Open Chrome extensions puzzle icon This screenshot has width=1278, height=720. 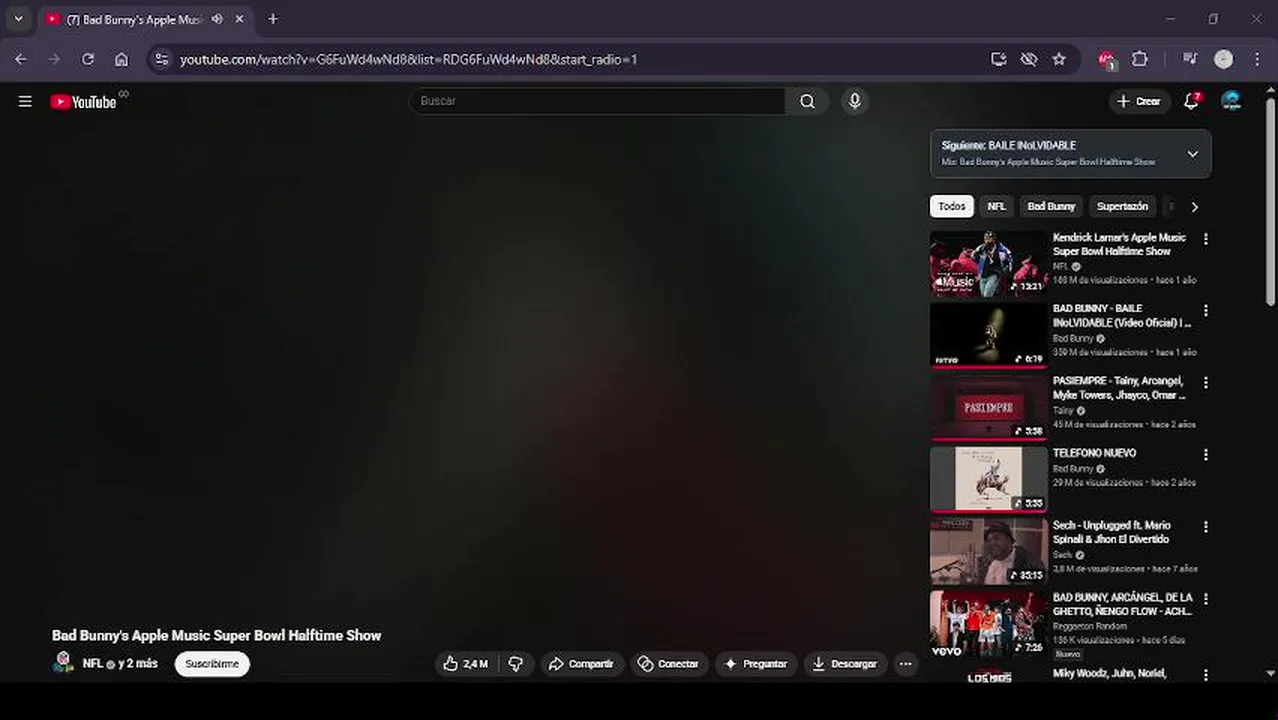[1139, 59]
